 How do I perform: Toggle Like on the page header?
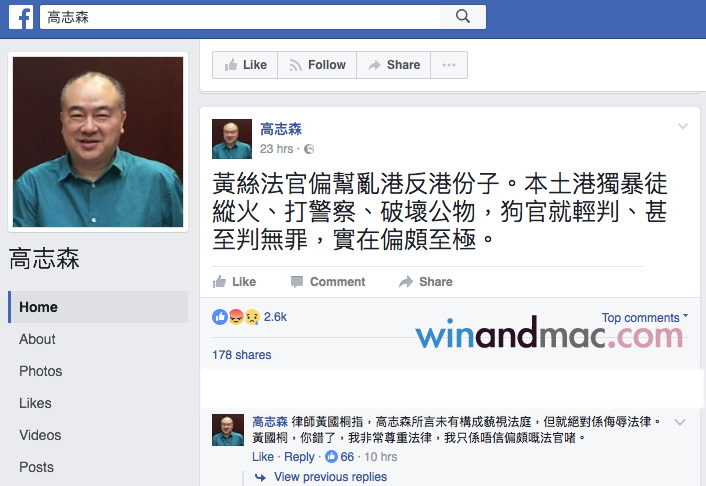point(245,65)
